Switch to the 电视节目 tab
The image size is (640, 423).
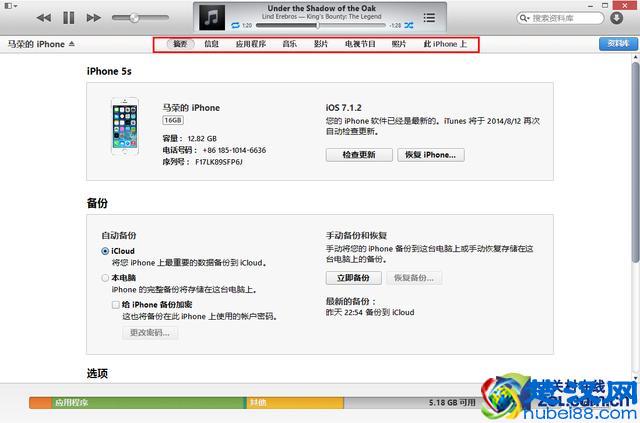tap(360, 44)
